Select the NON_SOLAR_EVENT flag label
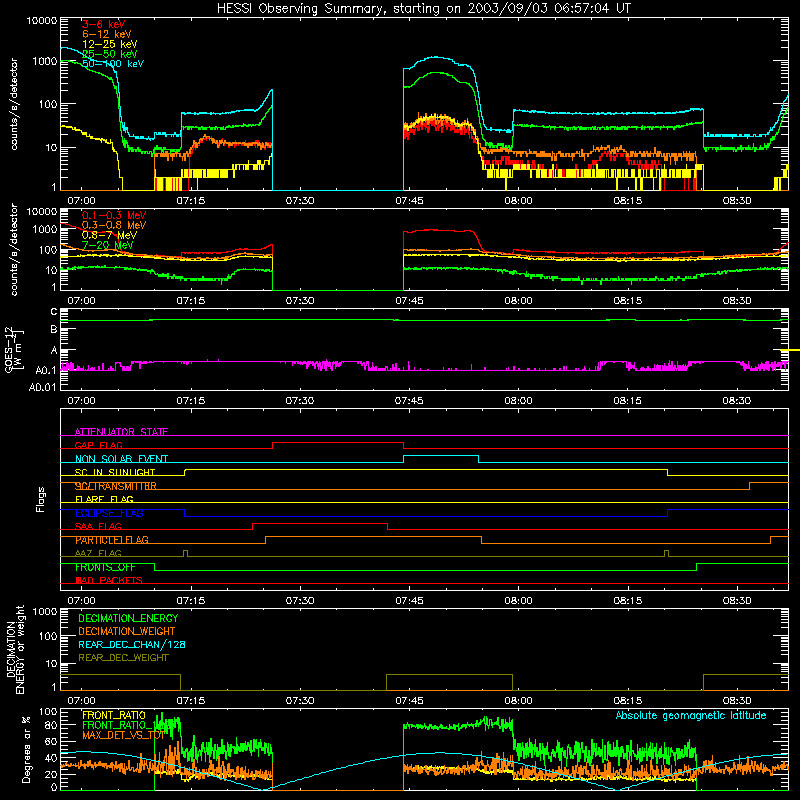The height and width of the screenshot is (800, 800). (121, 459)
